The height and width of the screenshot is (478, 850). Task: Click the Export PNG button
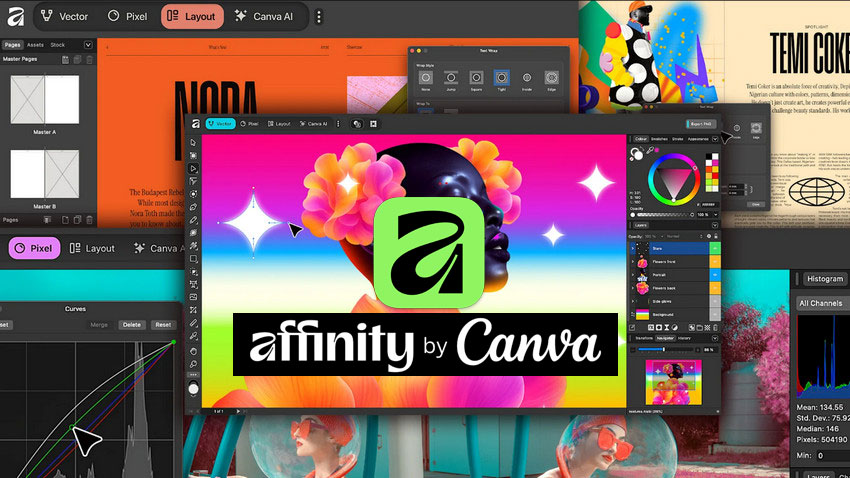(x=701, y=124)
